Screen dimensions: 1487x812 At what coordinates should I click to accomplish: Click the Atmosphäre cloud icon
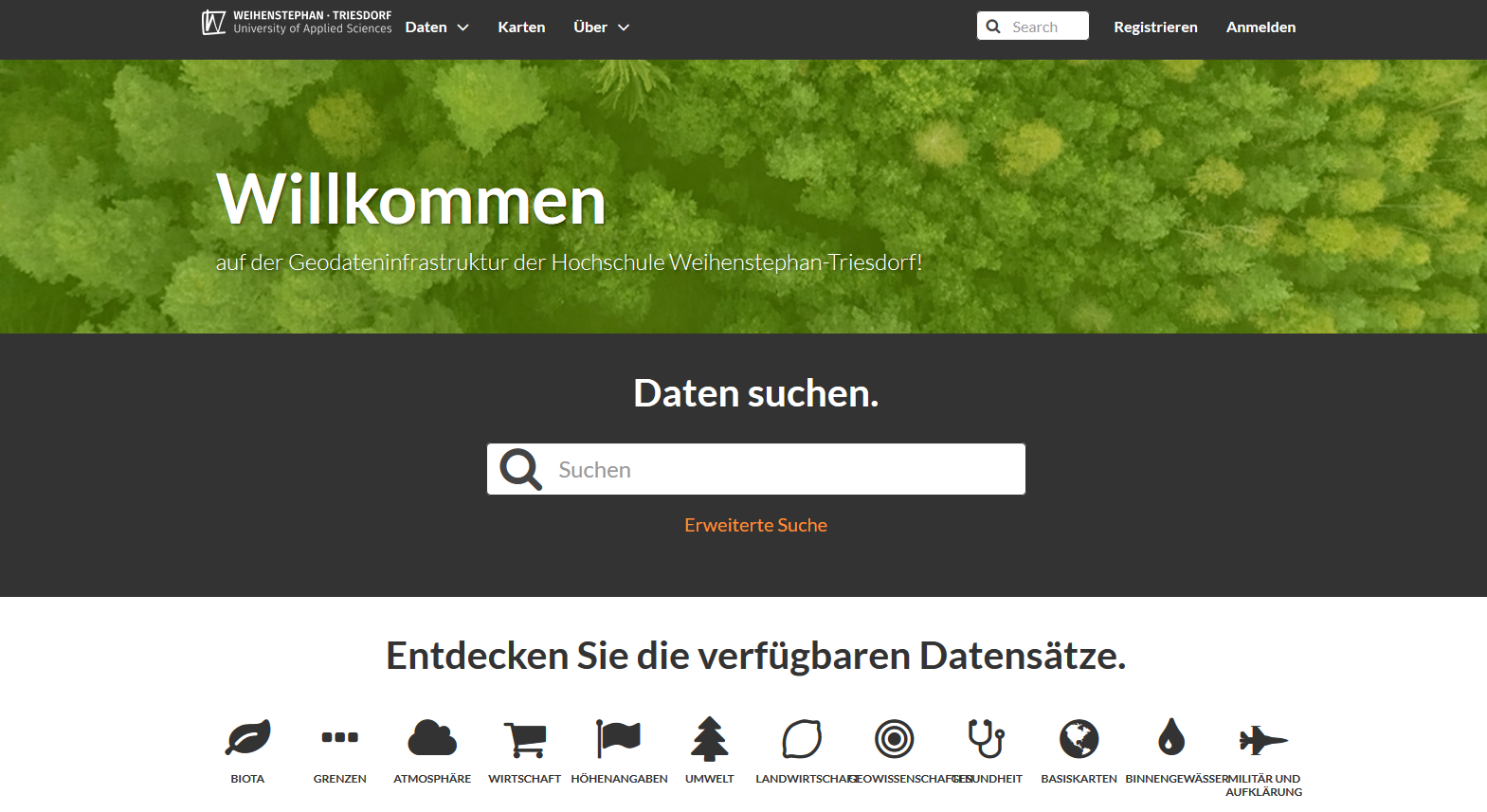[432, 738]
